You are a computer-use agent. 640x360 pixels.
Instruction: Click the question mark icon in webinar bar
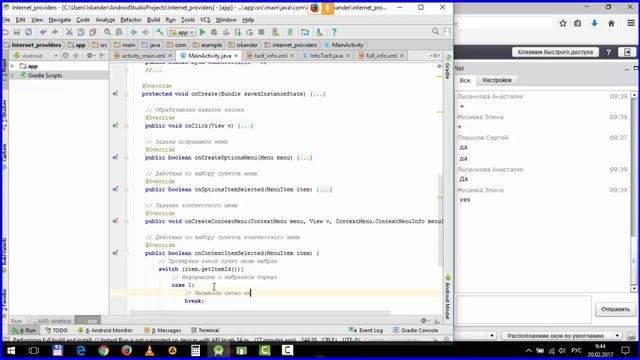(609, 52)
